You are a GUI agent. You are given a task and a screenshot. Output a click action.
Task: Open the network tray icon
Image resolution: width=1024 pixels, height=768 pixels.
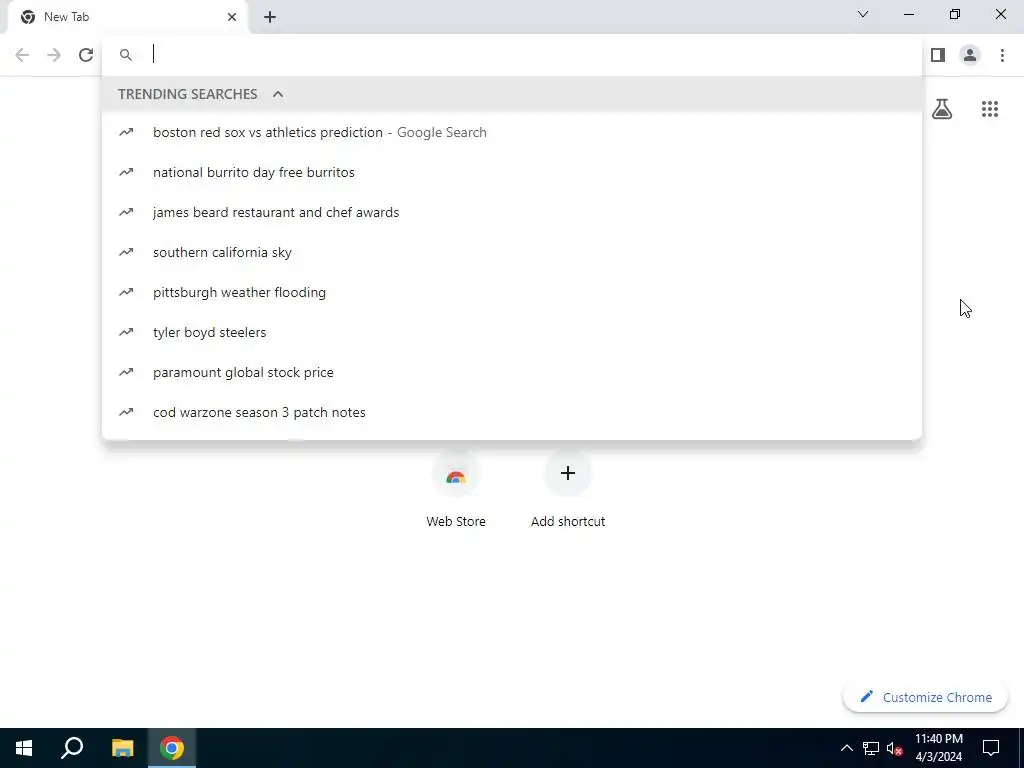(871, 748)
